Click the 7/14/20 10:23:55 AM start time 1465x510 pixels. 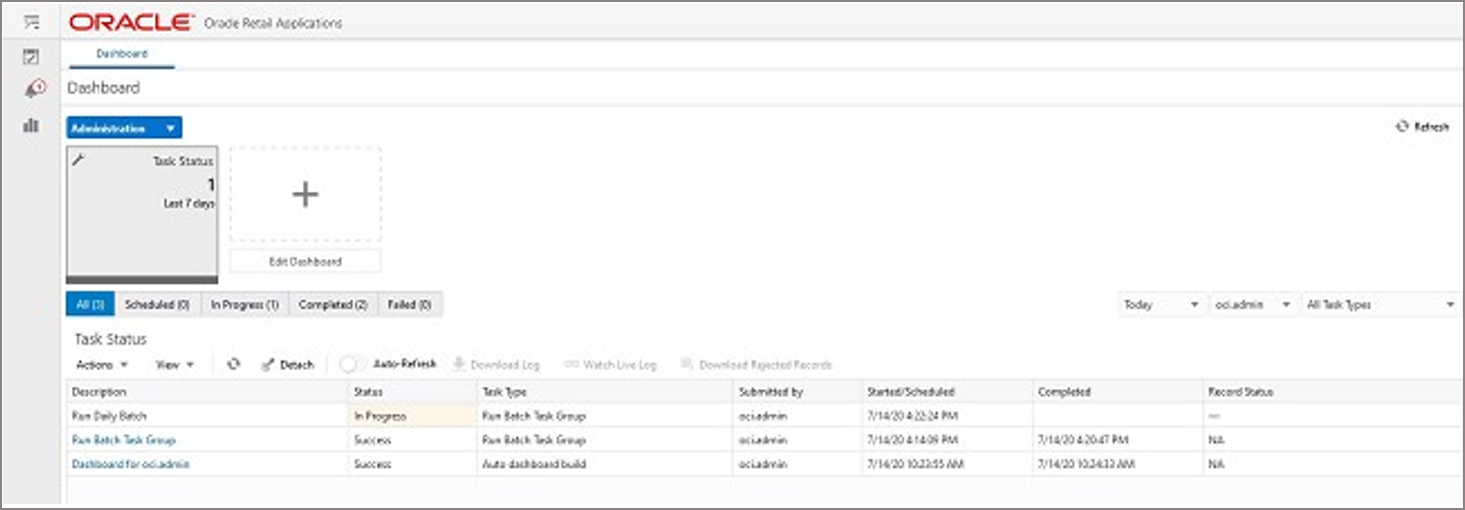917,464
